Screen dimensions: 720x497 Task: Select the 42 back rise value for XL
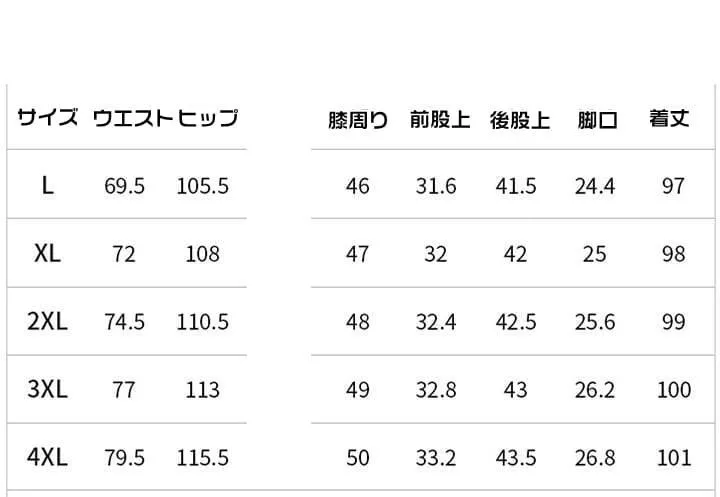click(x=515, y=254)
